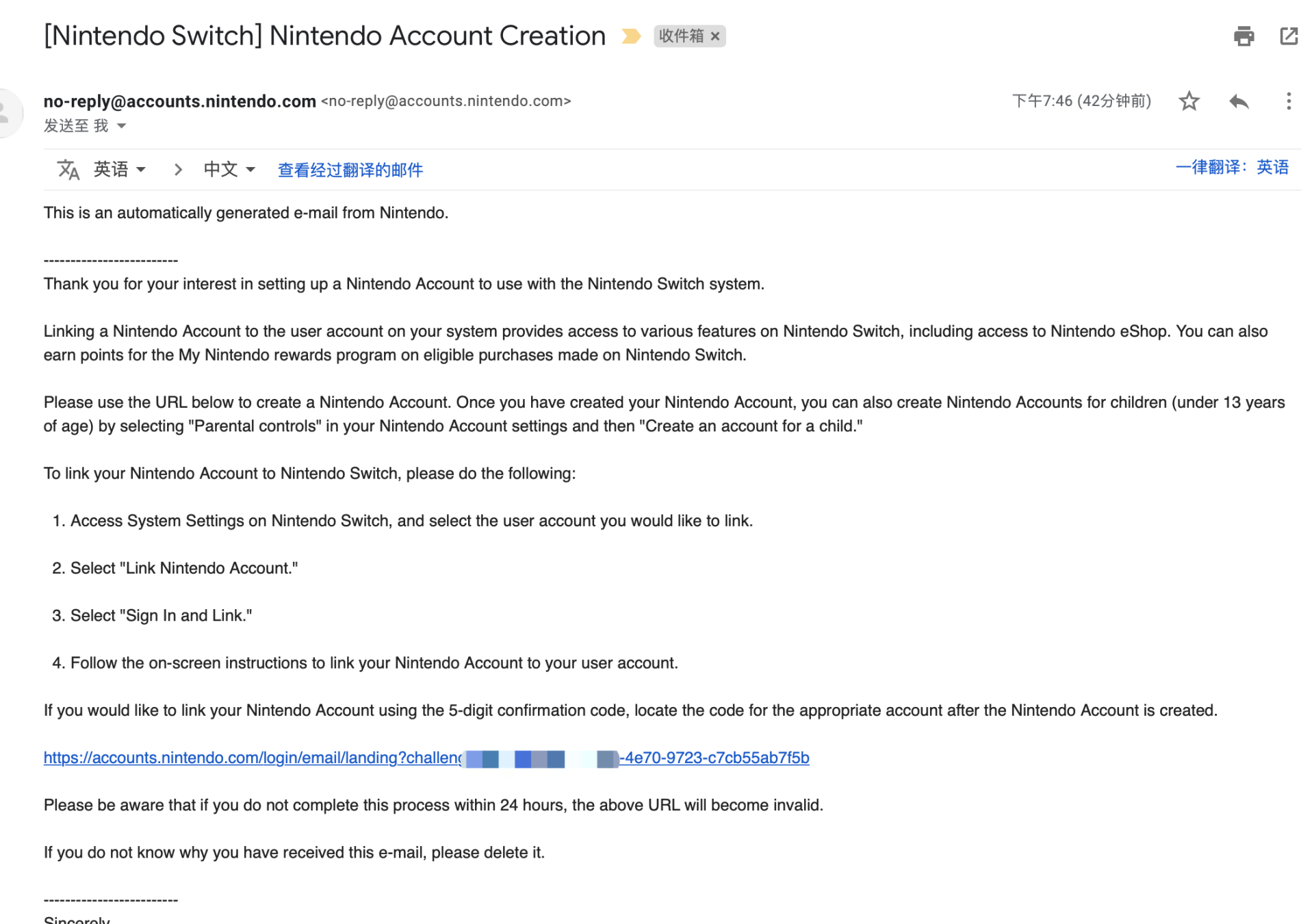The width and height of the screenshot is (1314, 924).
Task: Open the three-dot more options menu
Action: pyautogui.click(x=1289, y=101)
